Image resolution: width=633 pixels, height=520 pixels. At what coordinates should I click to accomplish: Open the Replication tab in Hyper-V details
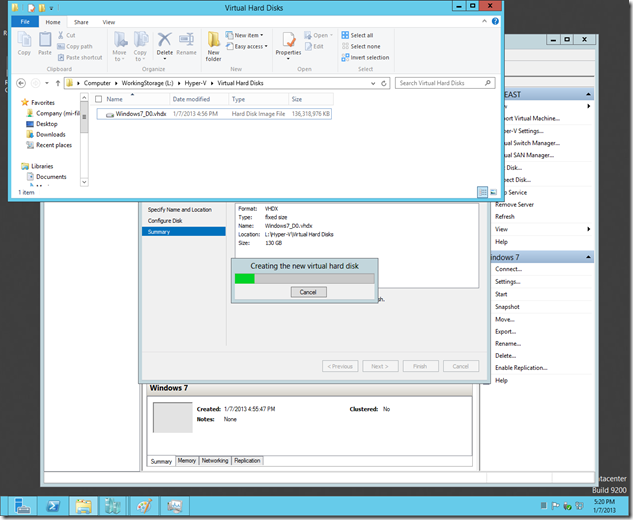point(247,461)
